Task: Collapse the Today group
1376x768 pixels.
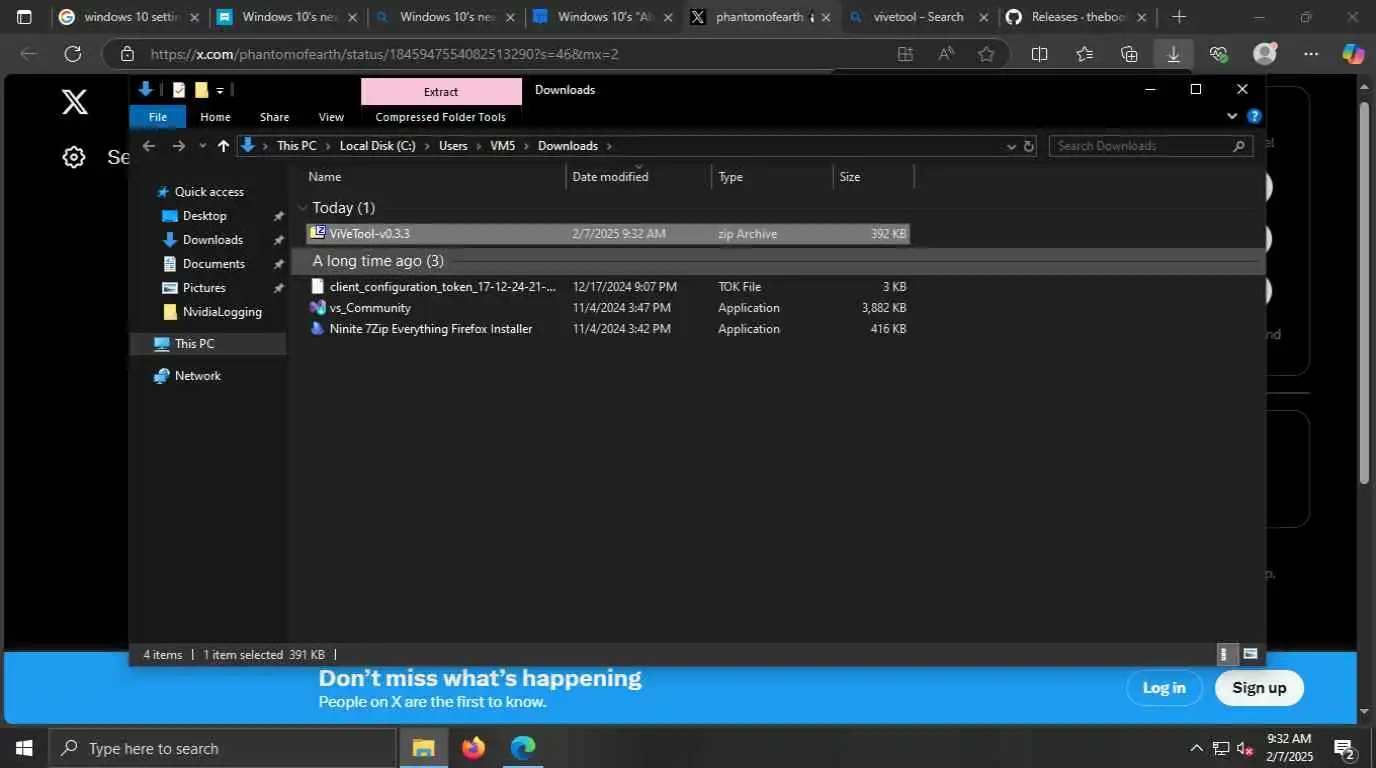Action: point(303,208)
